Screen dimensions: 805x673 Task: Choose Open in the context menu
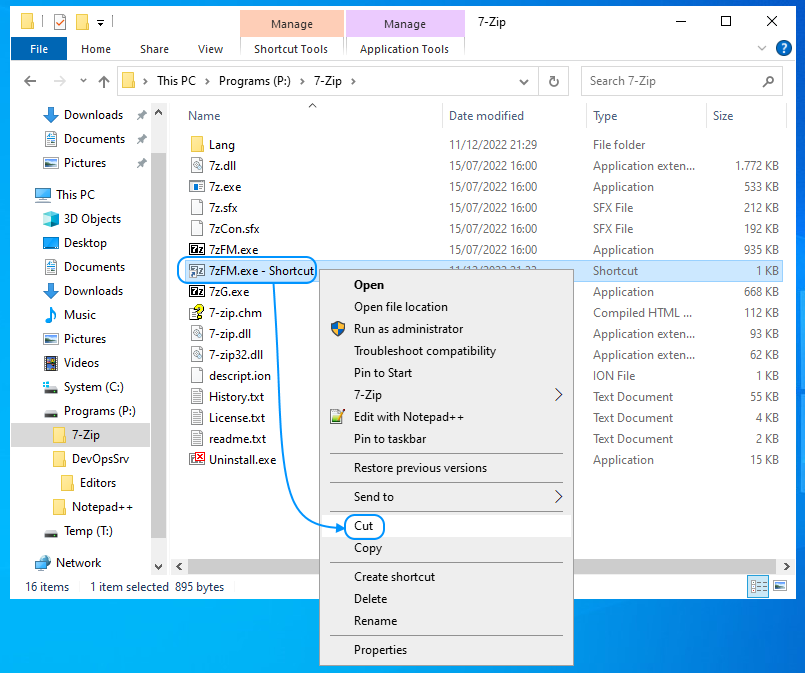click(446, 285)
